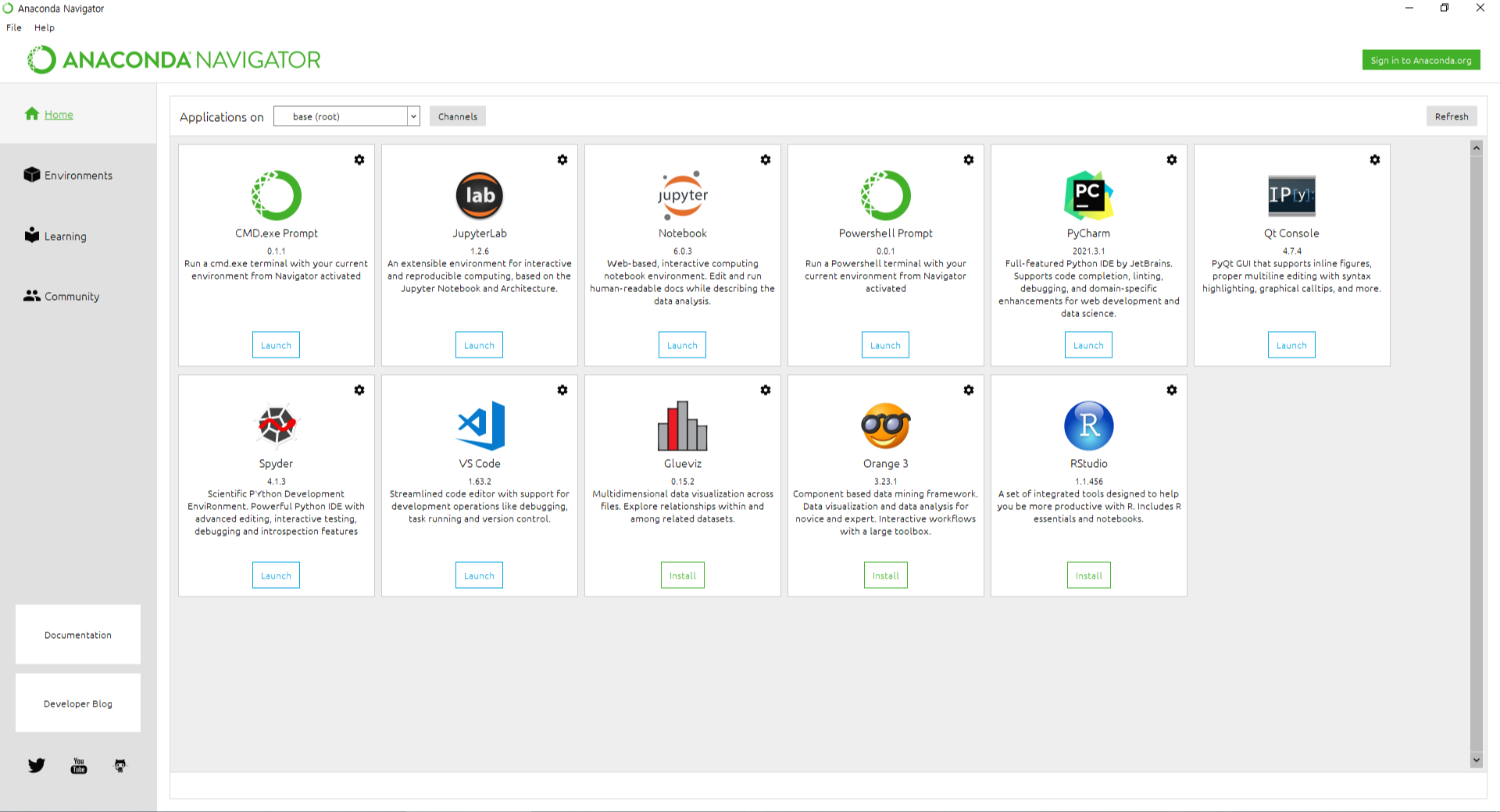Click the scrollbar up arrow

point(1477,148)
